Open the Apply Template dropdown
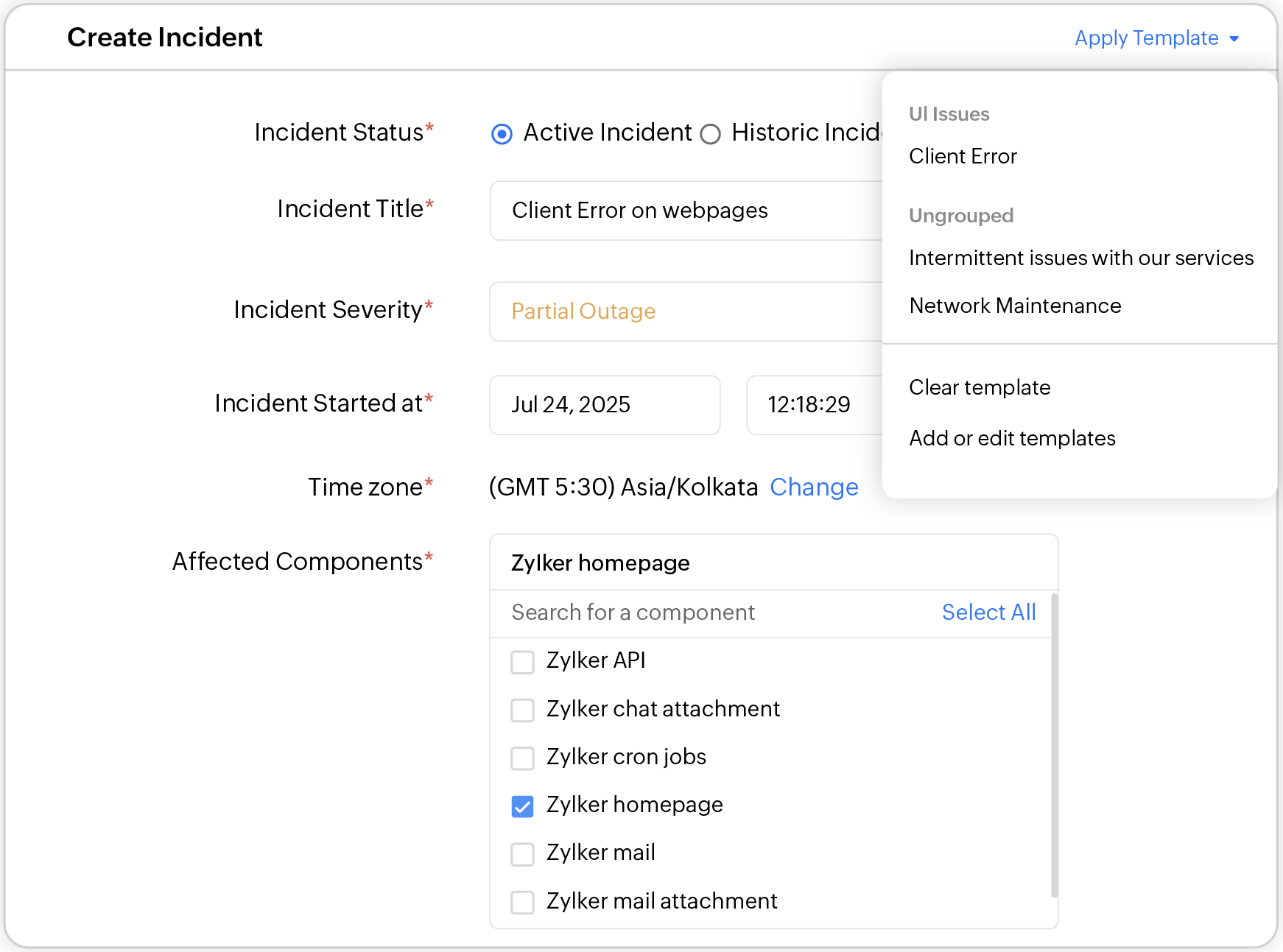Image resolution: width=1283 pixels, height=952 pixels. [1156, 38]
